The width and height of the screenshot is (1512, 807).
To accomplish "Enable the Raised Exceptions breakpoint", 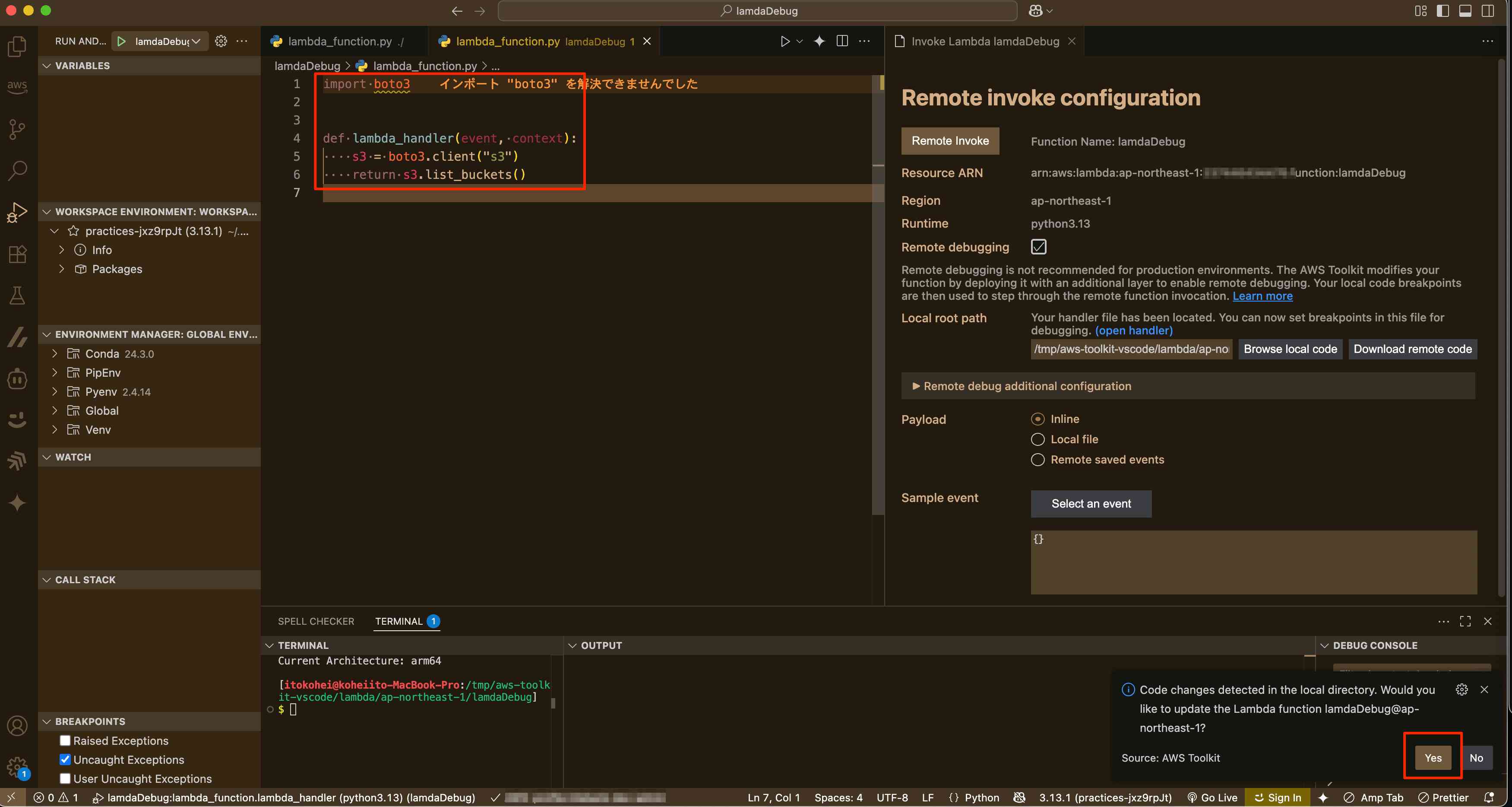I will click(65, 740).
